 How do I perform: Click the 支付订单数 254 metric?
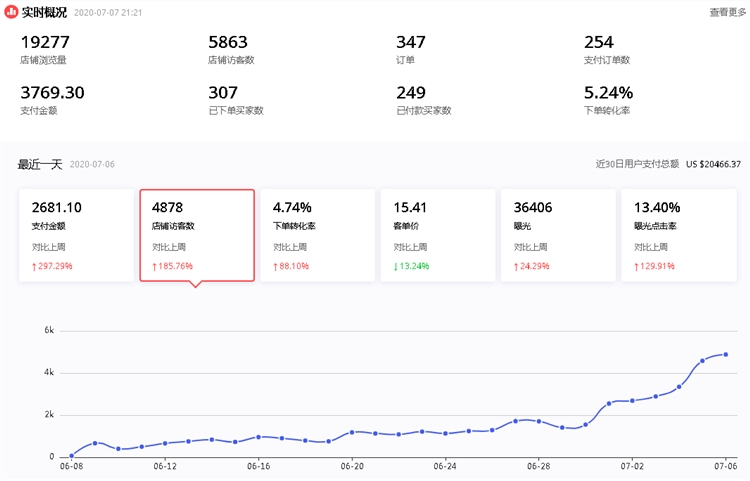[x=606, y=50]
